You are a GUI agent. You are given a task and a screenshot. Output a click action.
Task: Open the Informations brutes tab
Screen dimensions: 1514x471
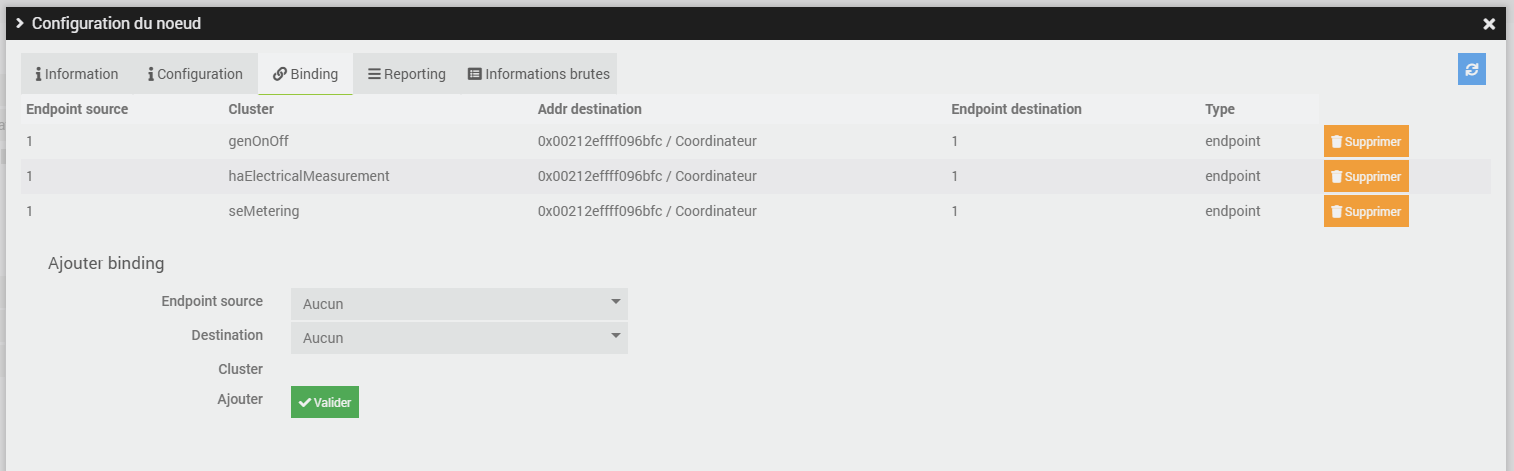click(538, 74)
